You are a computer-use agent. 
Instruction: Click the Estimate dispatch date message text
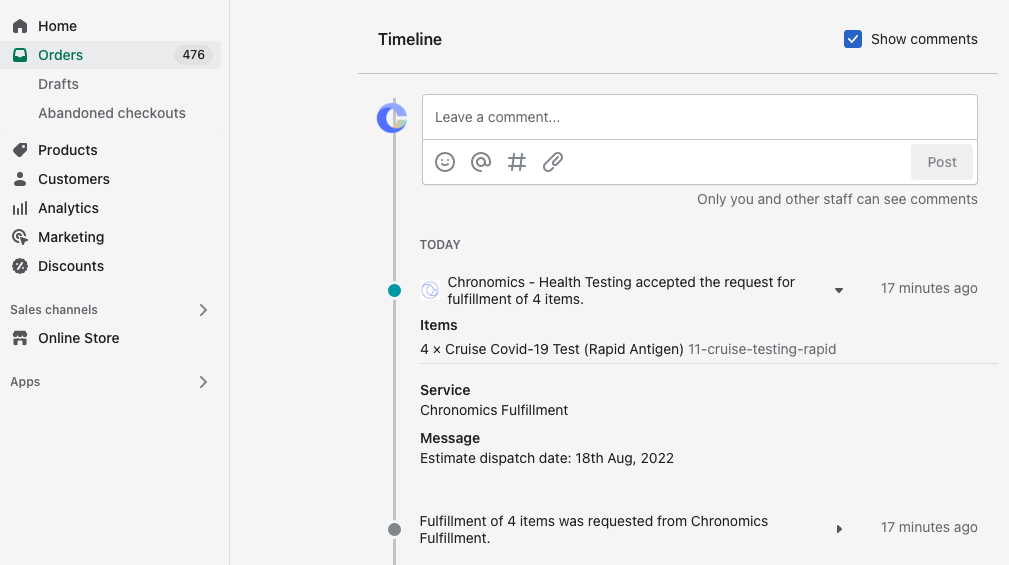(x=547, y=458)
